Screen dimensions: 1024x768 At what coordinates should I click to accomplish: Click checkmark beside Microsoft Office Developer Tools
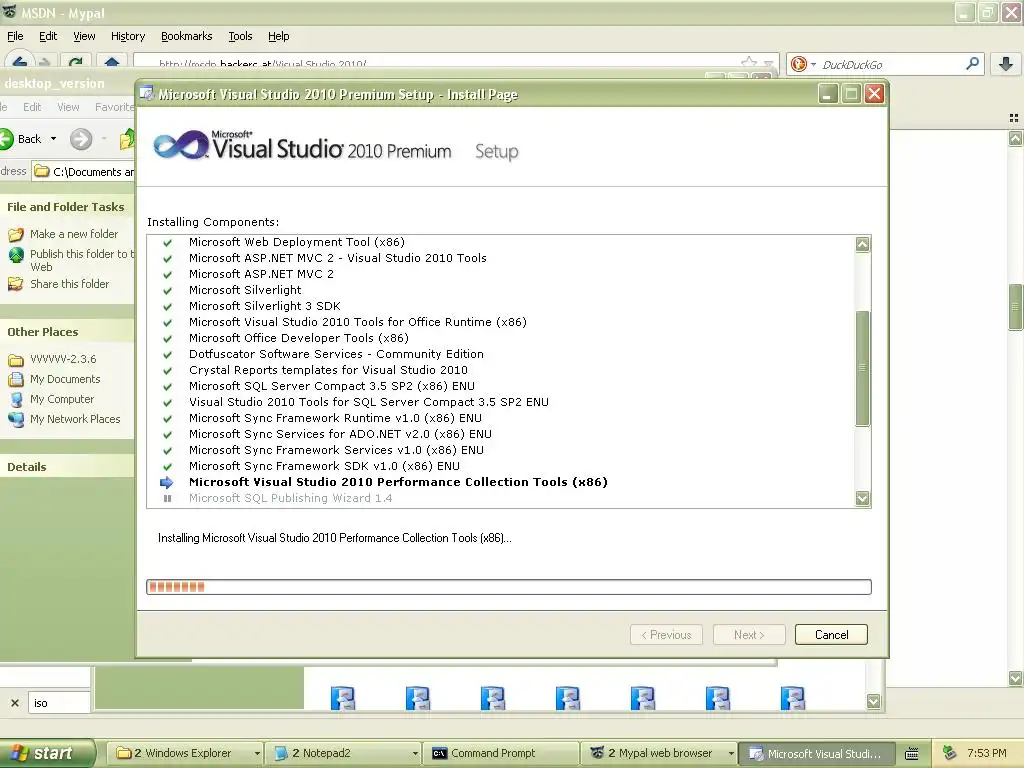pyautogui.click(x=167, y=338)
